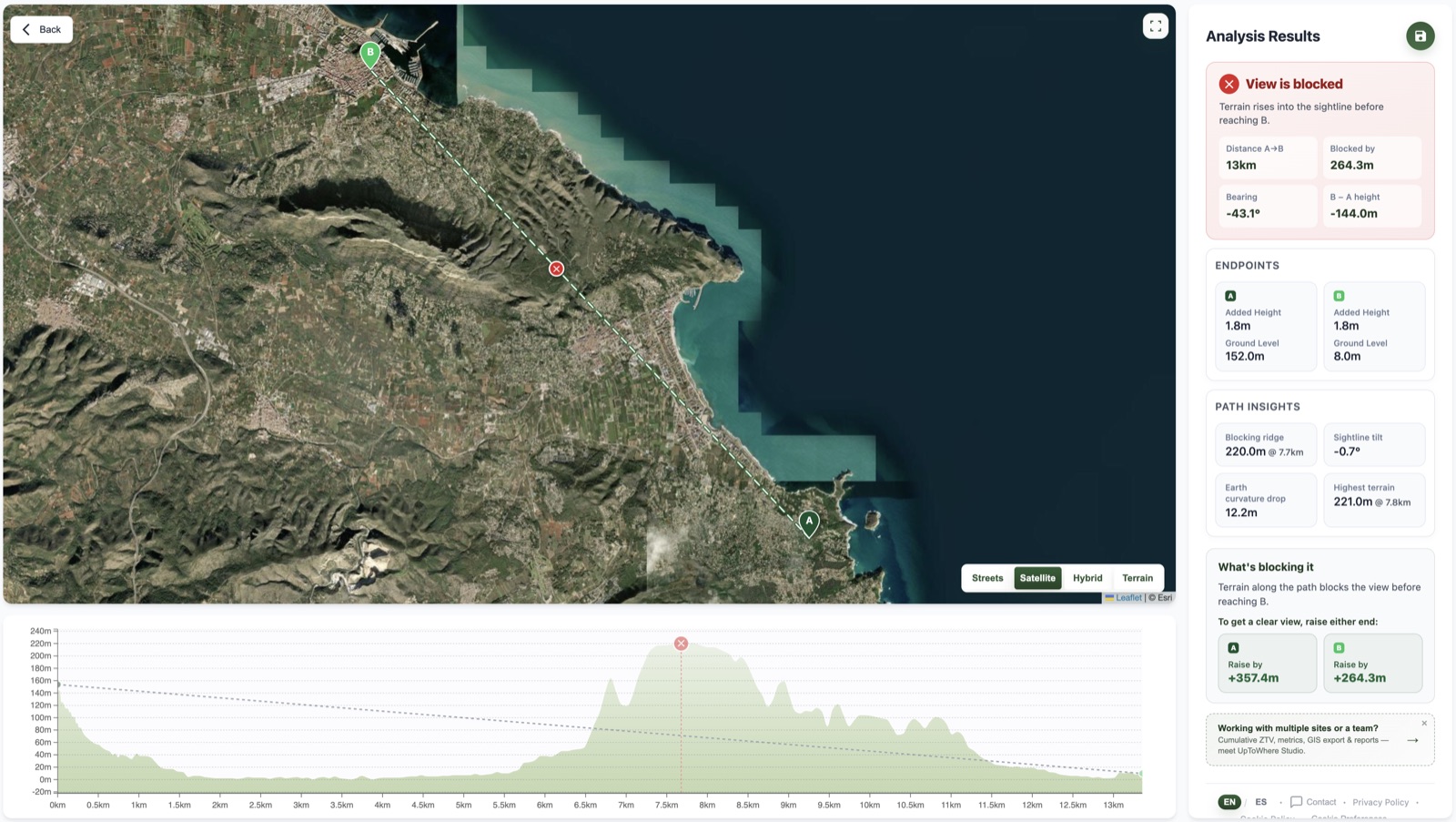Click Bearing value -43.1°

(x=1242, y=213)
